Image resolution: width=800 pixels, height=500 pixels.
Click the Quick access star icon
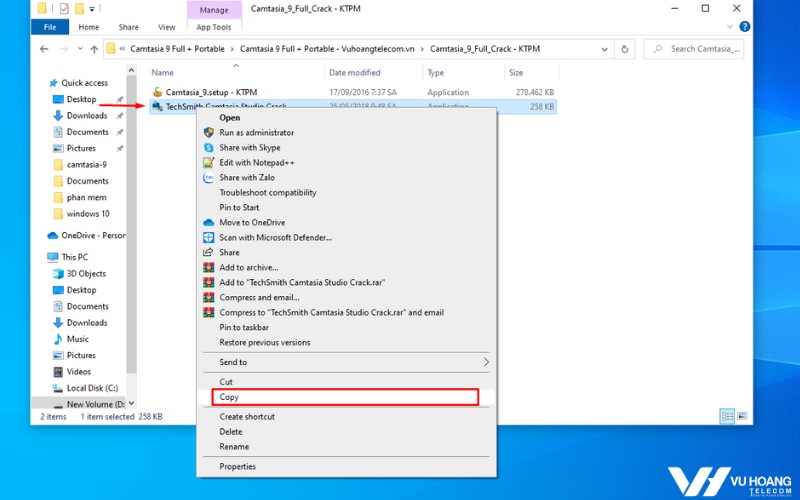coord(54,83)
